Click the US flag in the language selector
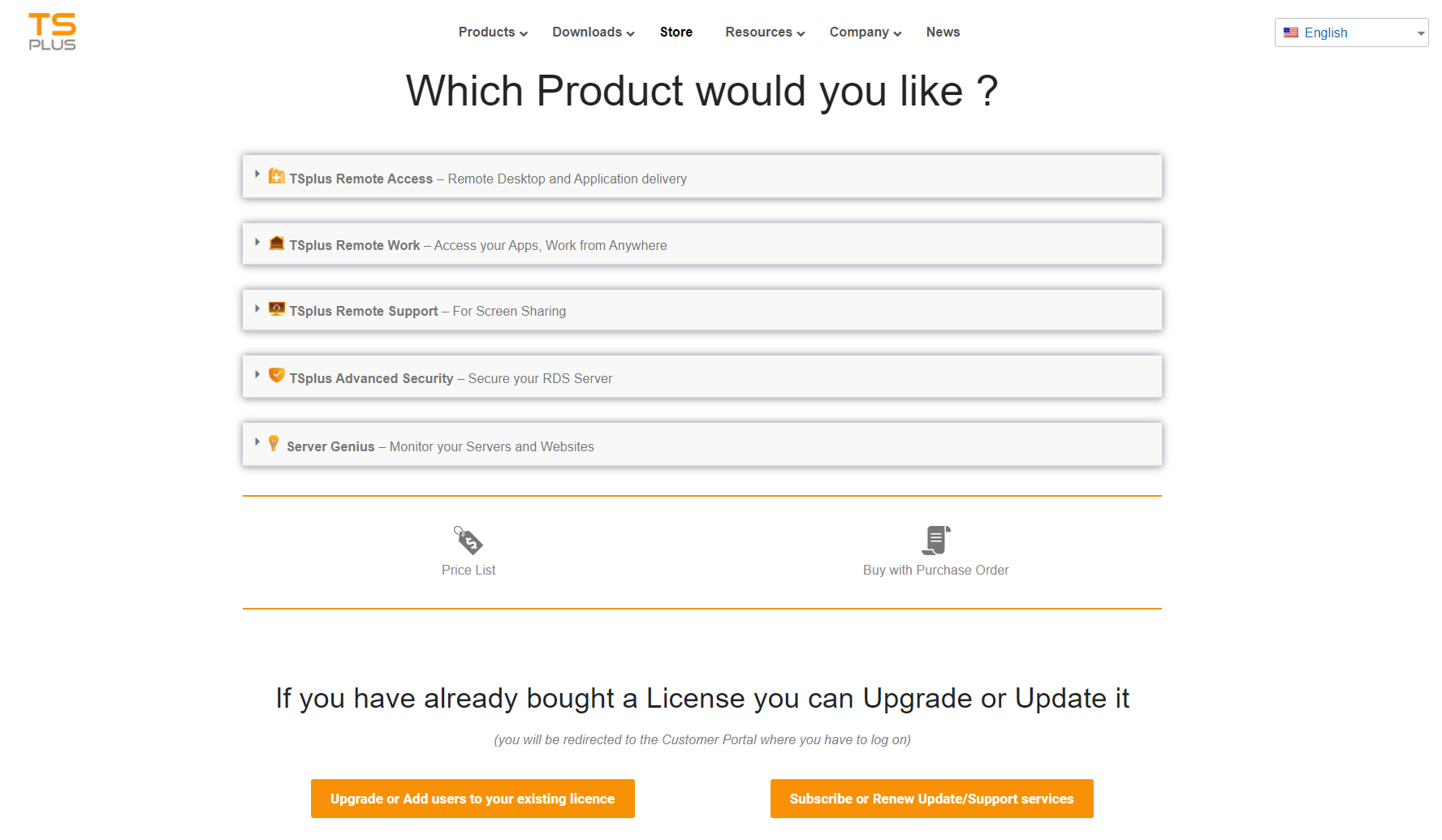The width and height of the screenshot is (1442, 840). point(1290,32)
